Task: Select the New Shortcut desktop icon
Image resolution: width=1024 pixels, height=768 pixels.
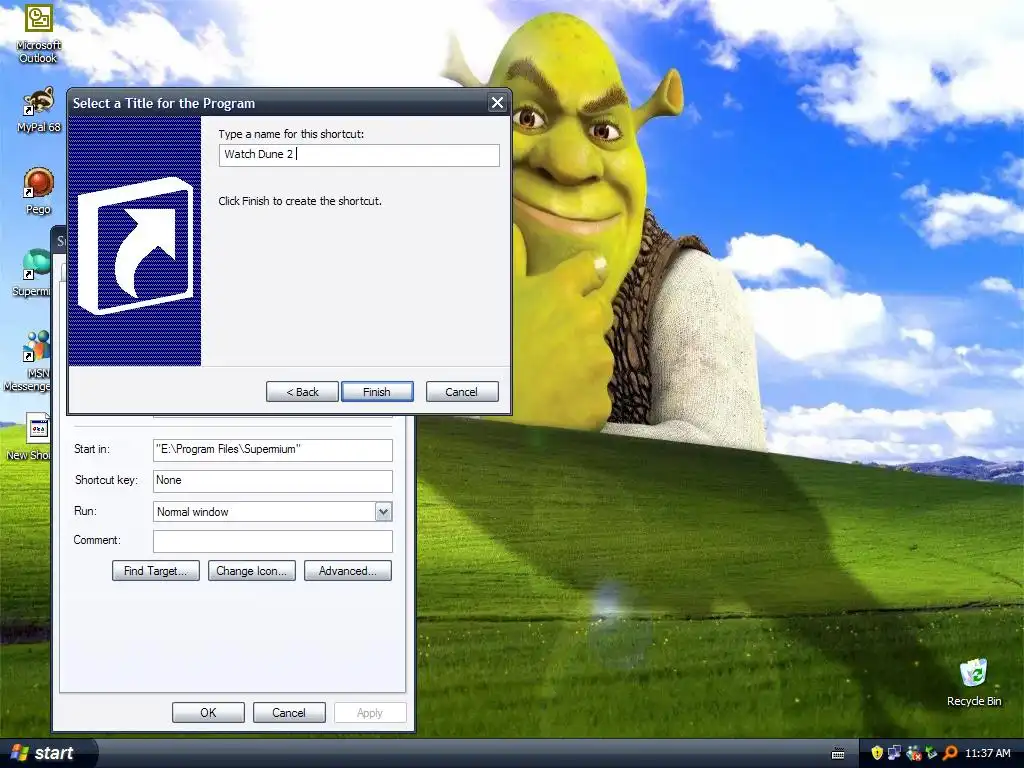Action: tap(31, 436)
